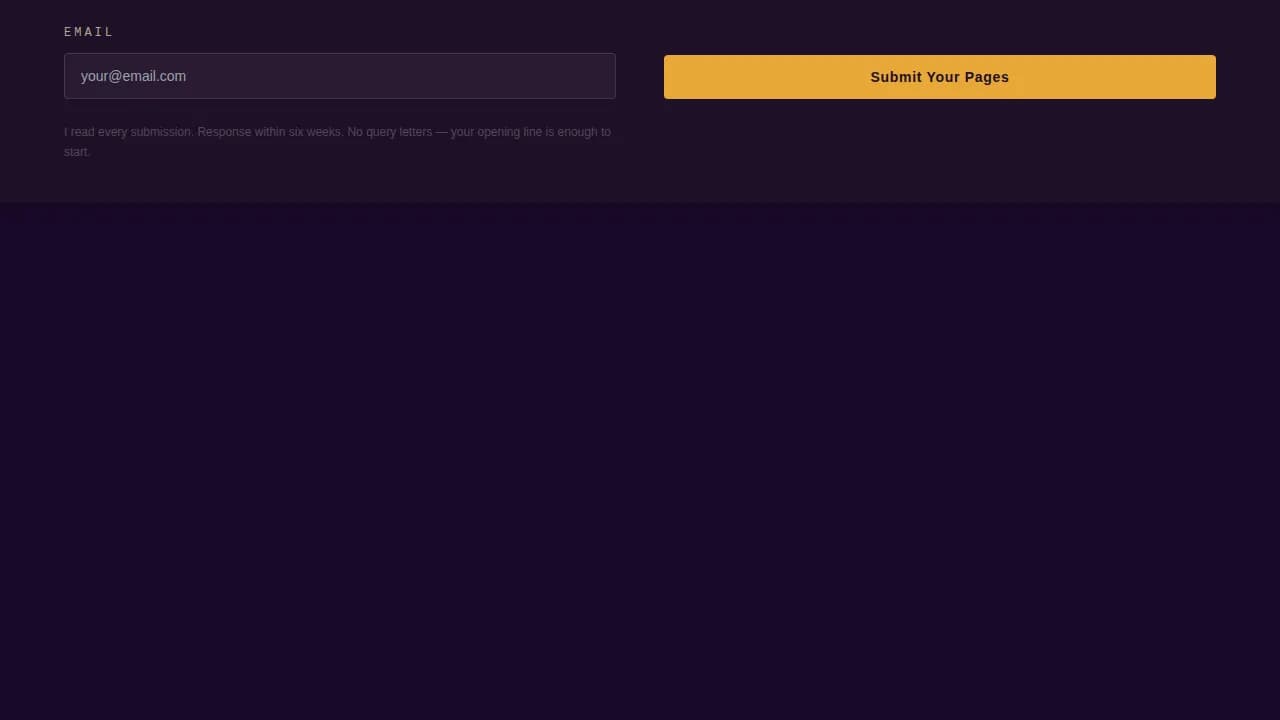
Task: Click the "No query letters" sentence
Action: pyautogui.click(x=389, y=132)
